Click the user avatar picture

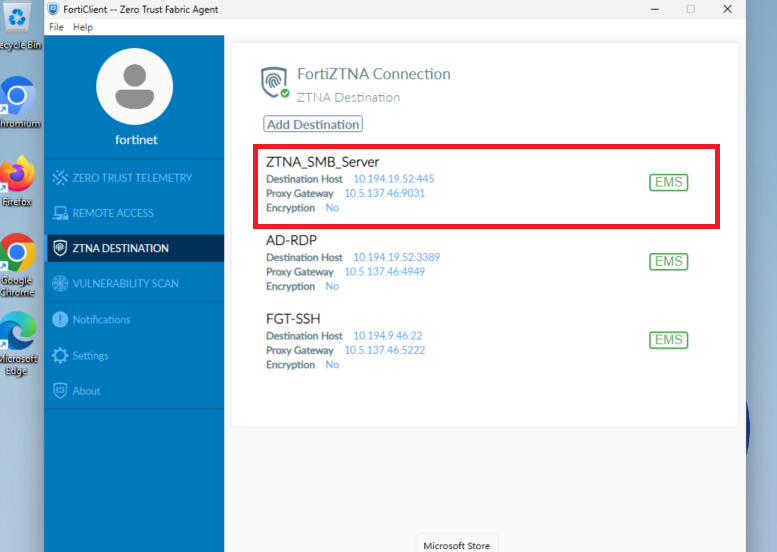[x=134, y=87]
